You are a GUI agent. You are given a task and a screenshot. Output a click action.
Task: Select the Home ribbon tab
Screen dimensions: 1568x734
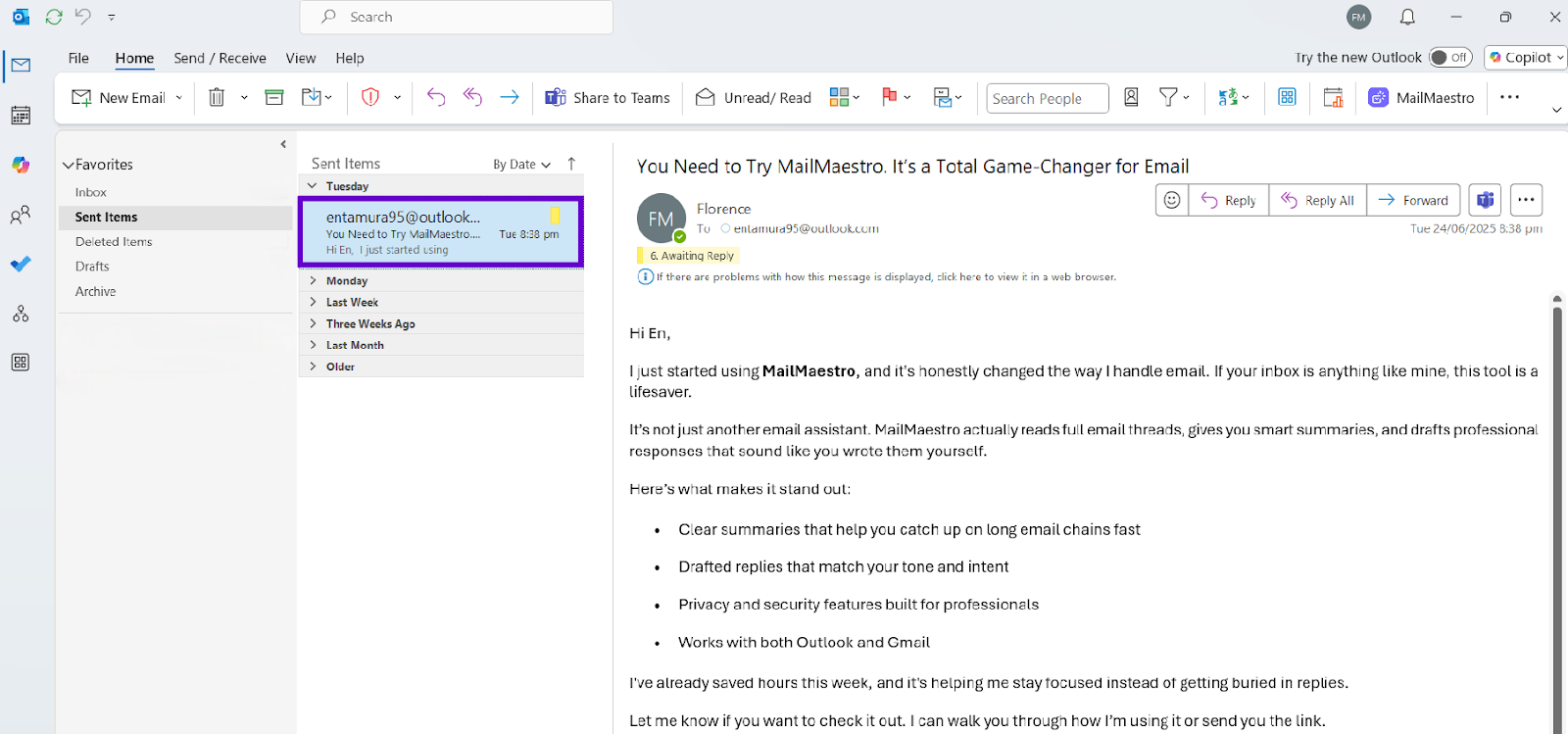pos(134,58)
